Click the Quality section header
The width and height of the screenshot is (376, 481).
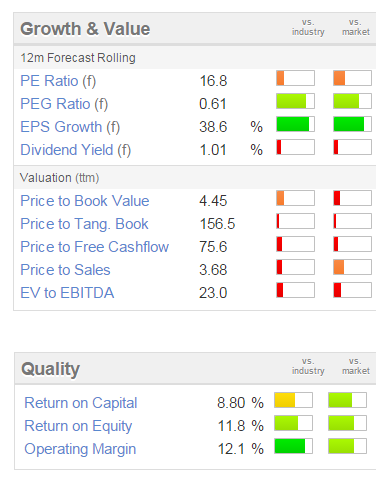coord(50,369)
